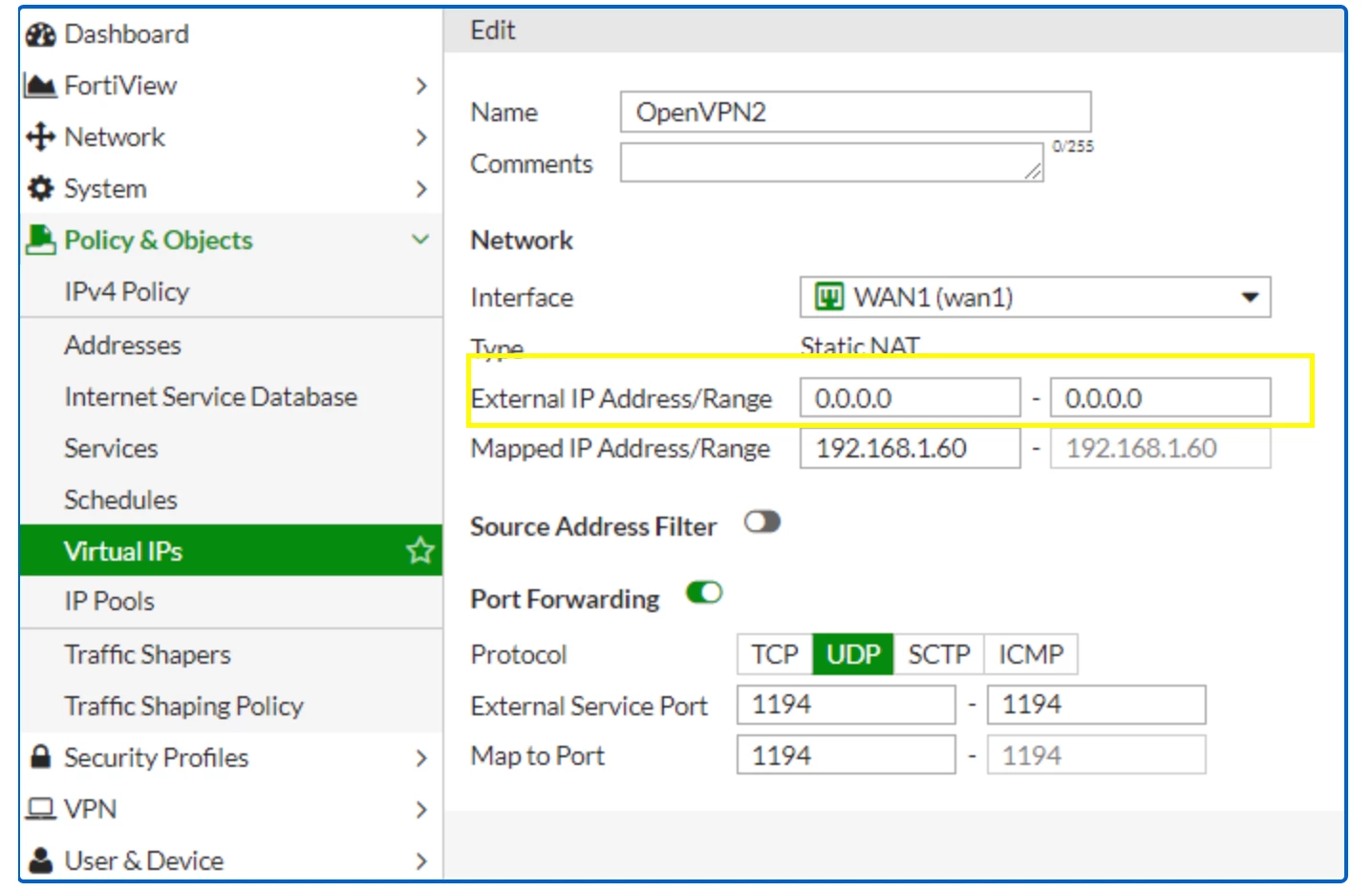Click the Security Profiles lock icon

coord(41,757)
